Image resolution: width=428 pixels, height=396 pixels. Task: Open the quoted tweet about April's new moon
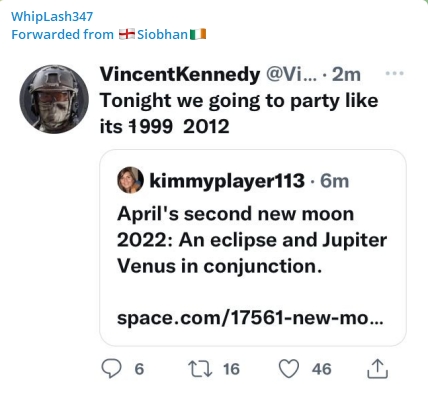(x=253, y=248)
